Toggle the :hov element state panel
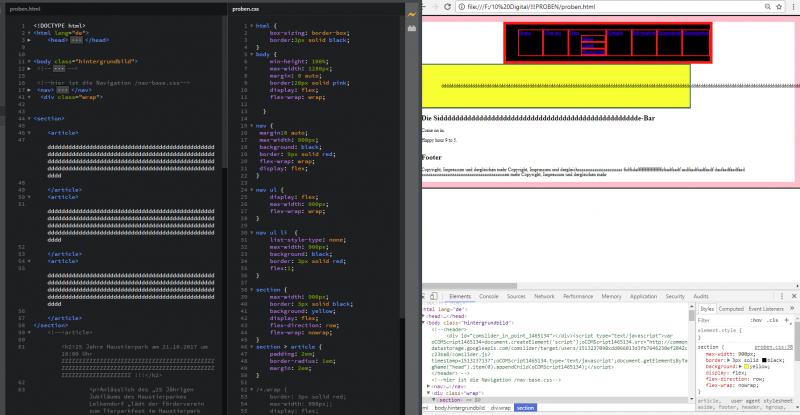The image size is (800, 415). tap(755, 320)
